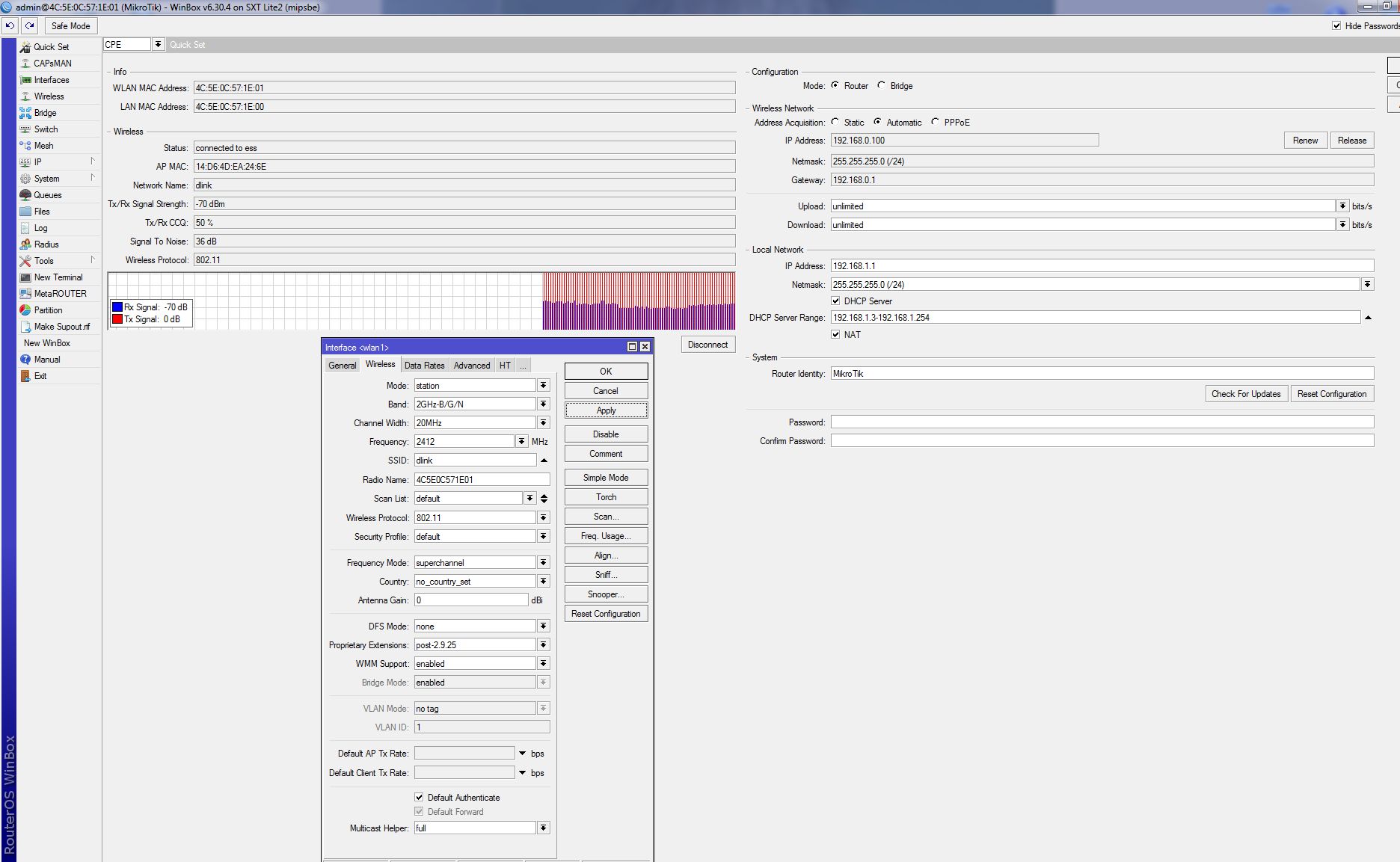Click the blue Rx Signal color swatch
This screenshot has height=862, width=1400.
coord(117,307)
